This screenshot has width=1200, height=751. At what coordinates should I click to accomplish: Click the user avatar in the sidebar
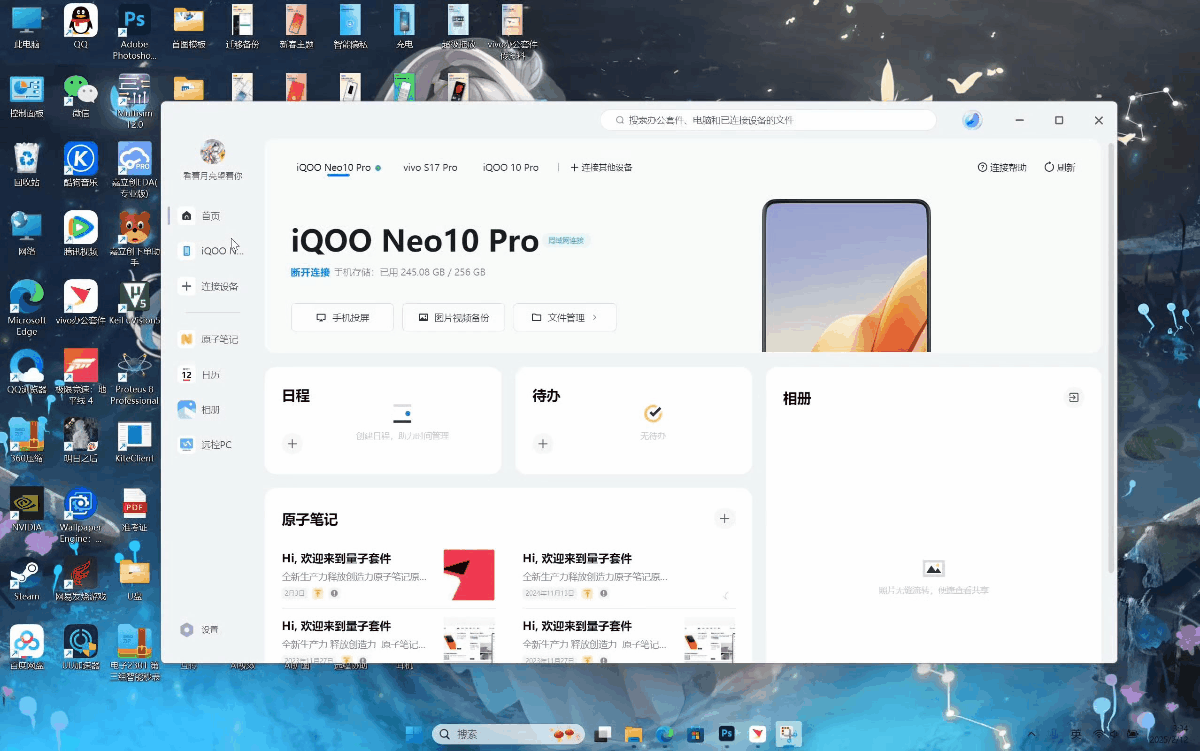[212, 152]
